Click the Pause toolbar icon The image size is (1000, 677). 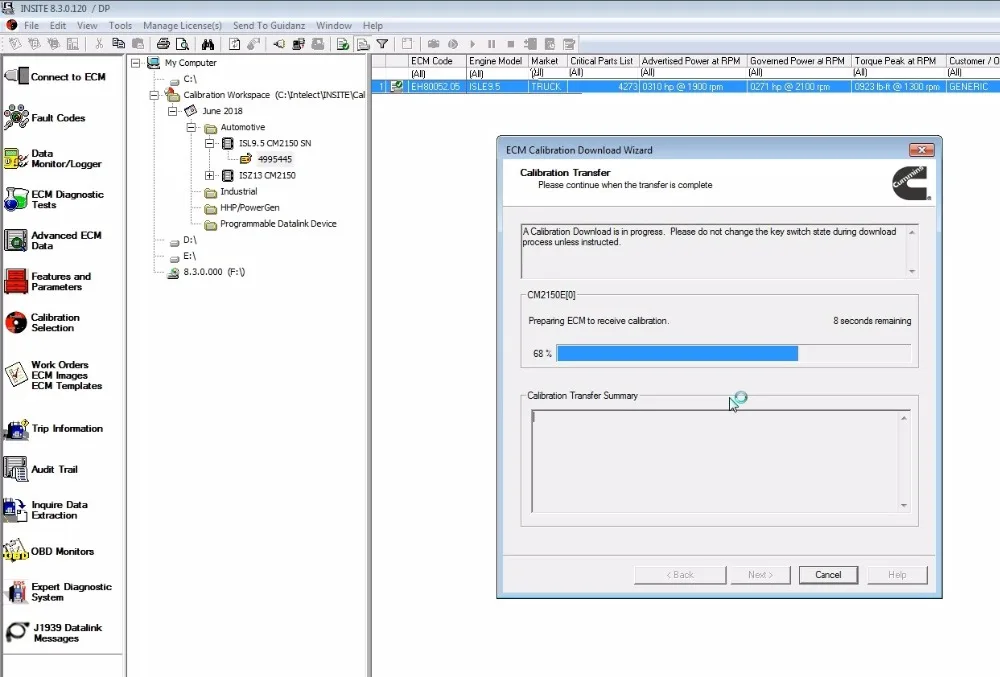[x=491, y=44]
